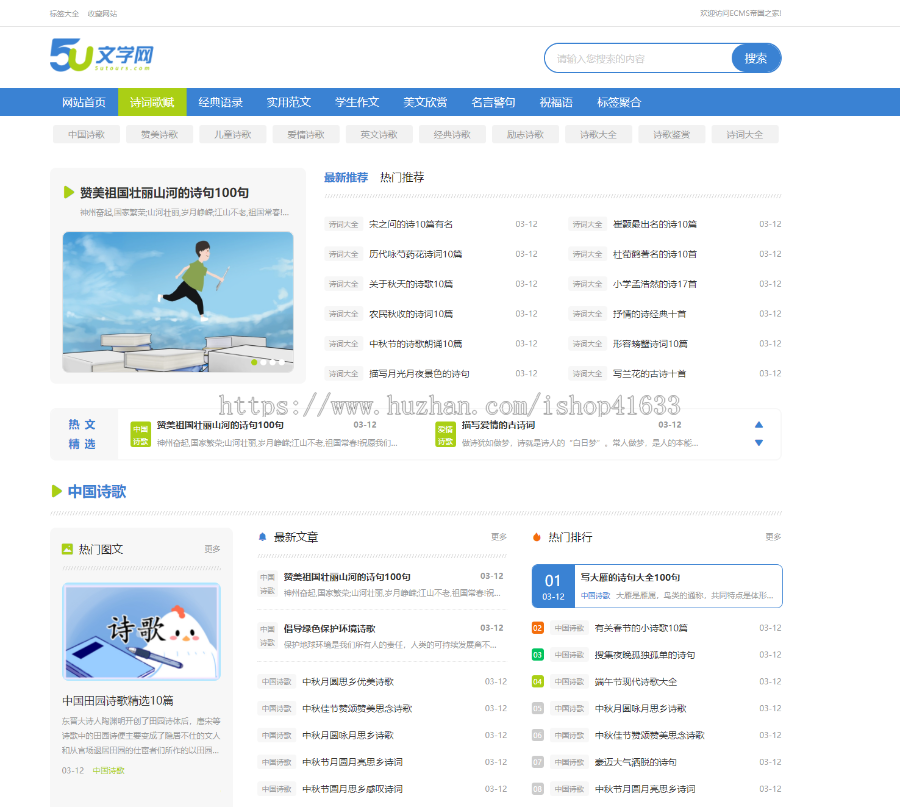Open the 诗词歌赋 navigation tab
Viewport: 900px width, 807px height.
click(x=152, y=102)
